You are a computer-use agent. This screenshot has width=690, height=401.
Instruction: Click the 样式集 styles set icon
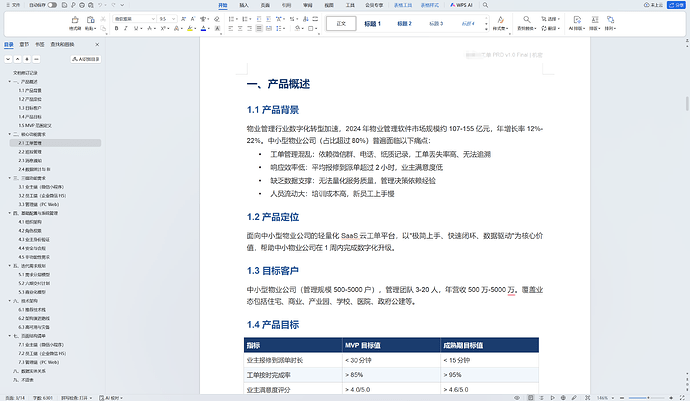(x=500, y=22)
